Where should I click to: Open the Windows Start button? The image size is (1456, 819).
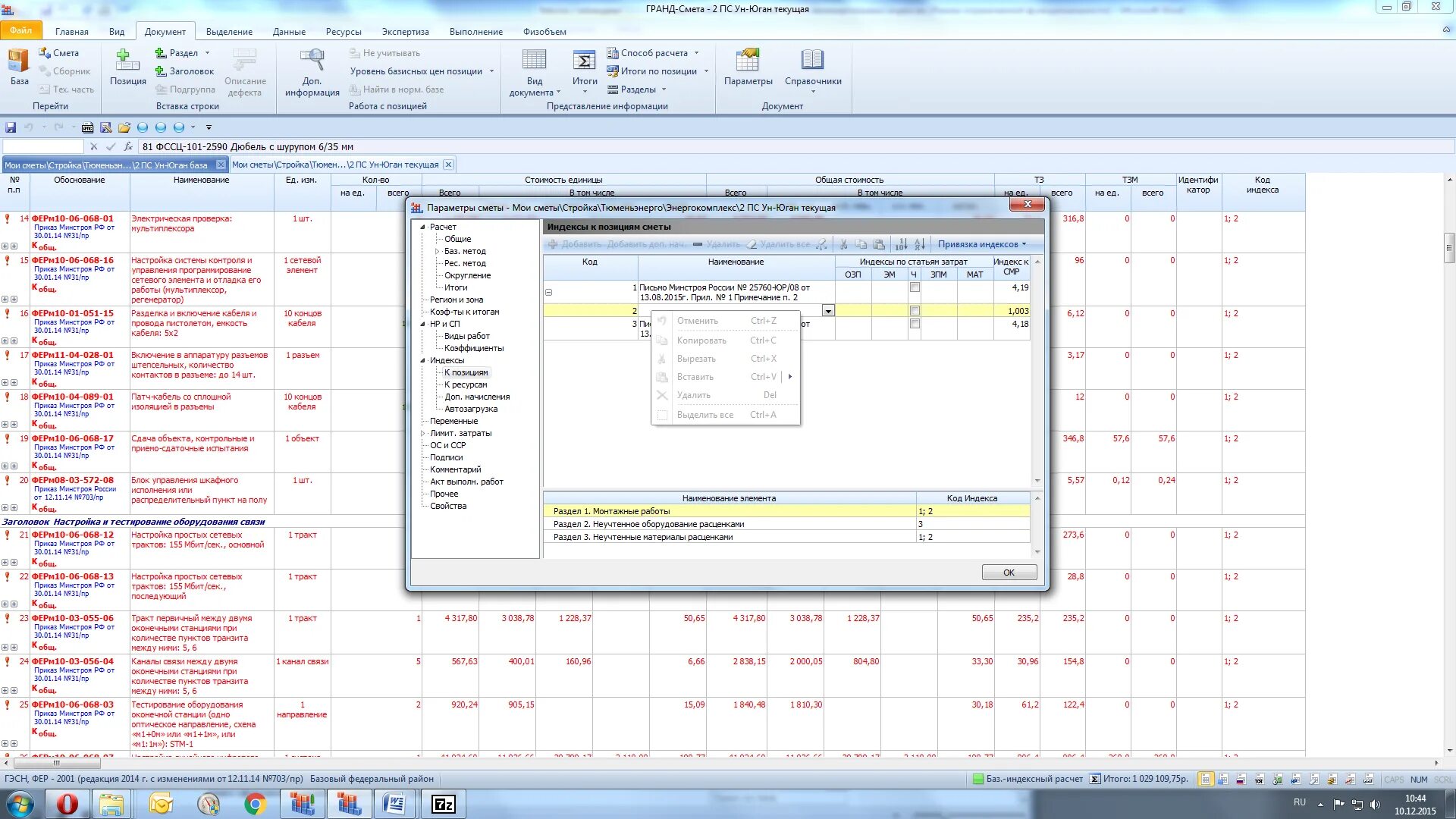tap(20, 804)
